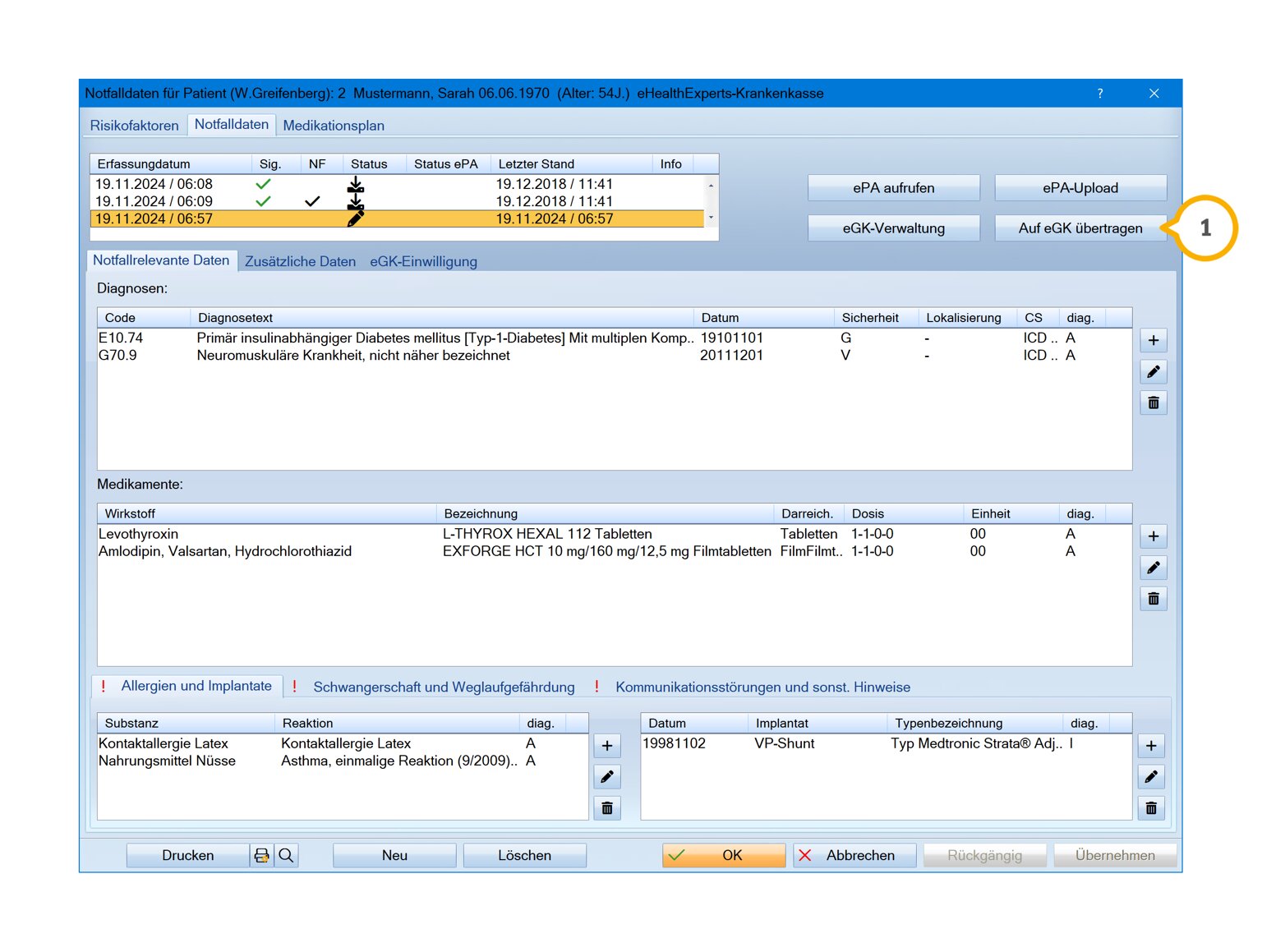Cancel with the Abbrechen button
The image size is (1262, 952).
pyautogui.click(x=854, y=855)
